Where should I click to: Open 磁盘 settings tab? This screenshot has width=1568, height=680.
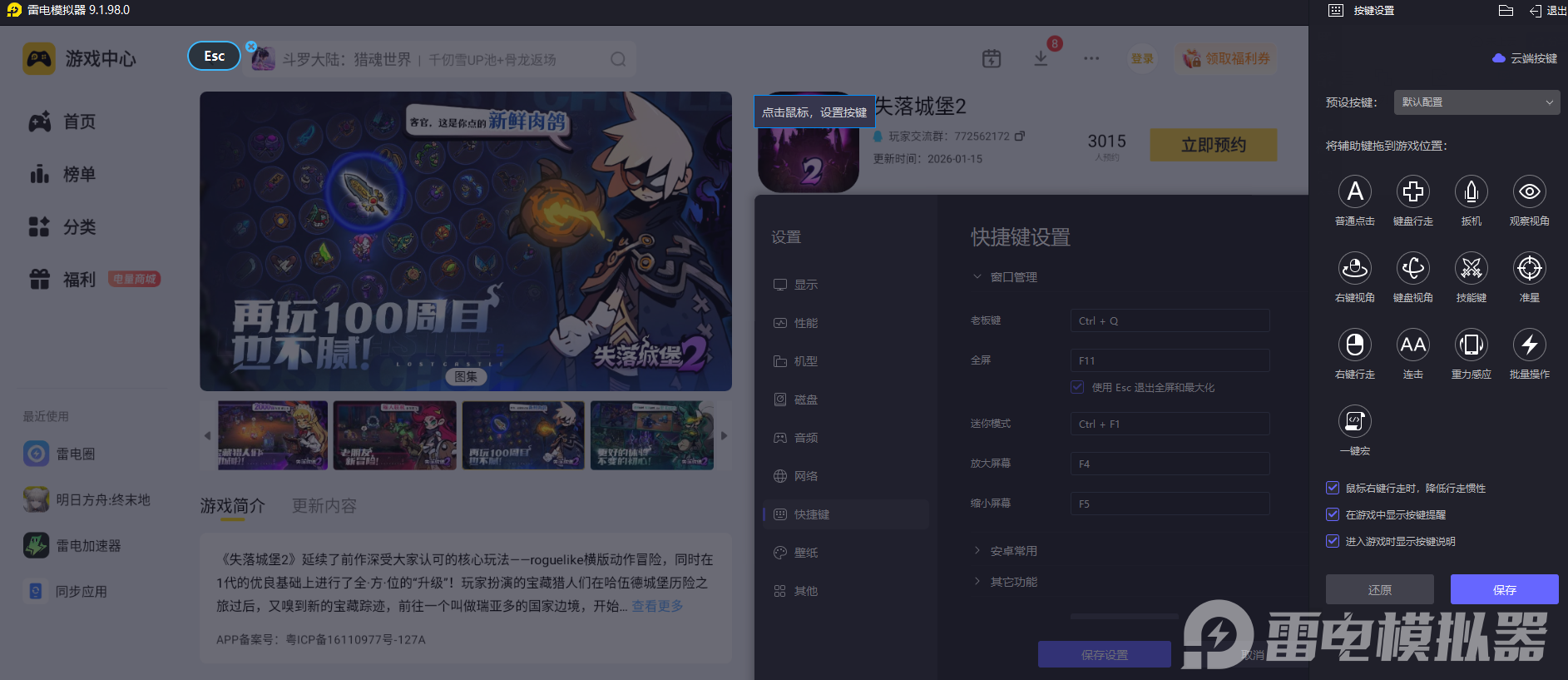click(846, 400)
